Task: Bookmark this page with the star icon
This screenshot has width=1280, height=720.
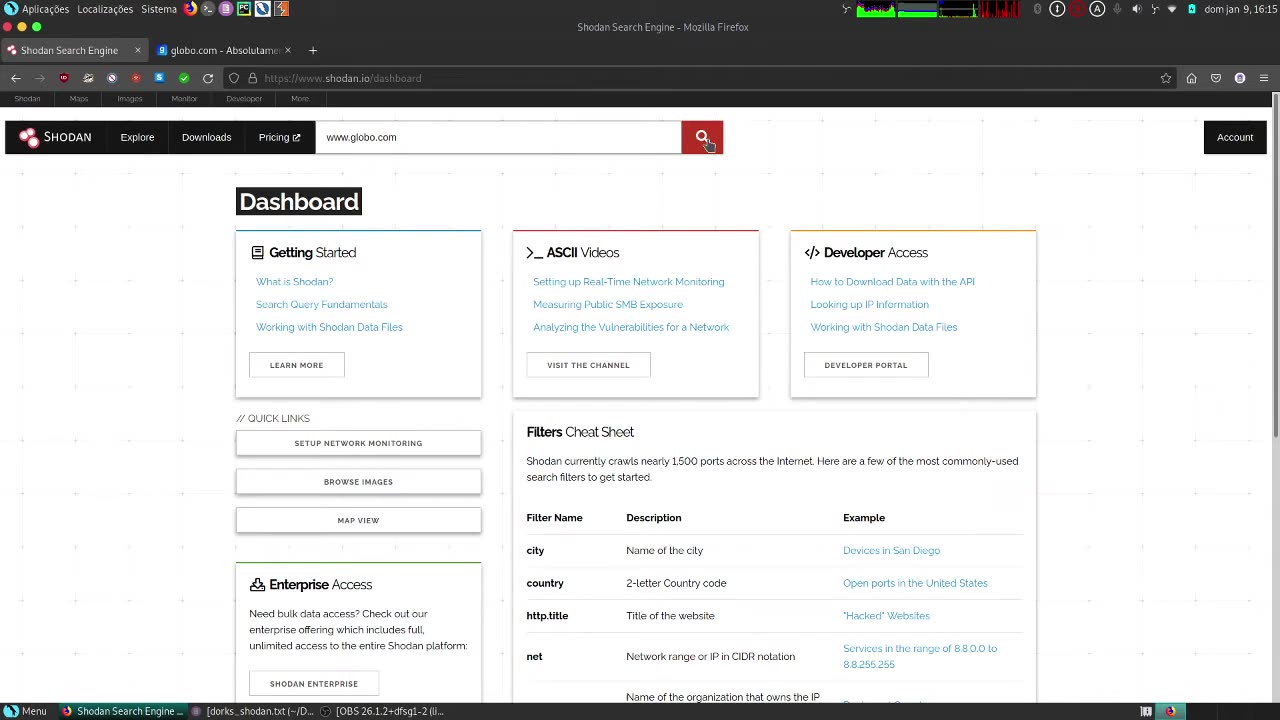Action: [1166, 78]
